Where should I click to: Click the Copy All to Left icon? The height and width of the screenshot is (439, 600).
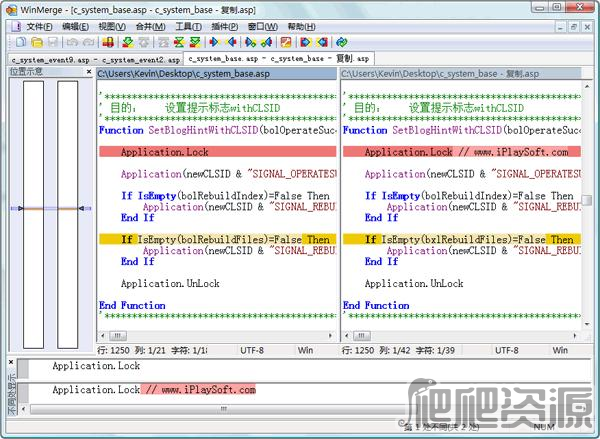tap(322, 42)
